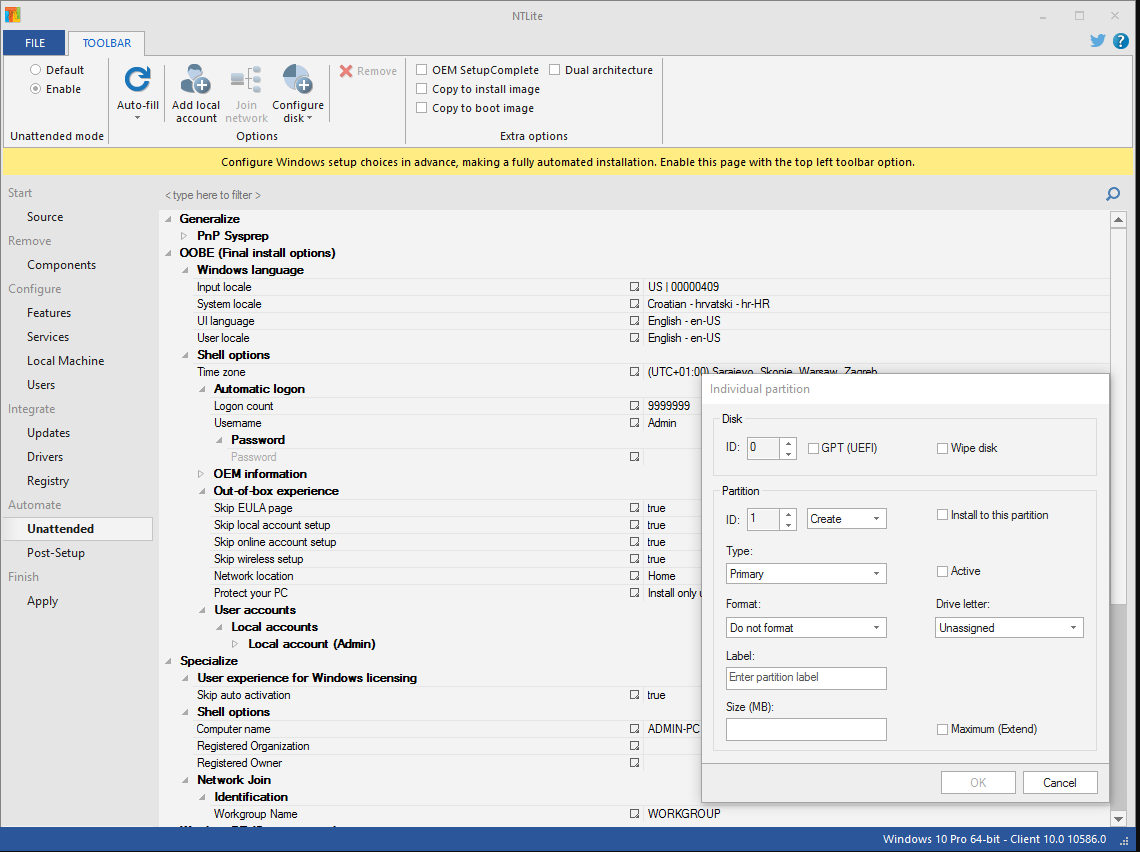This screenshot has height=852, width=1140.
Task: Click the edit icon for Username
Action: 635,423
